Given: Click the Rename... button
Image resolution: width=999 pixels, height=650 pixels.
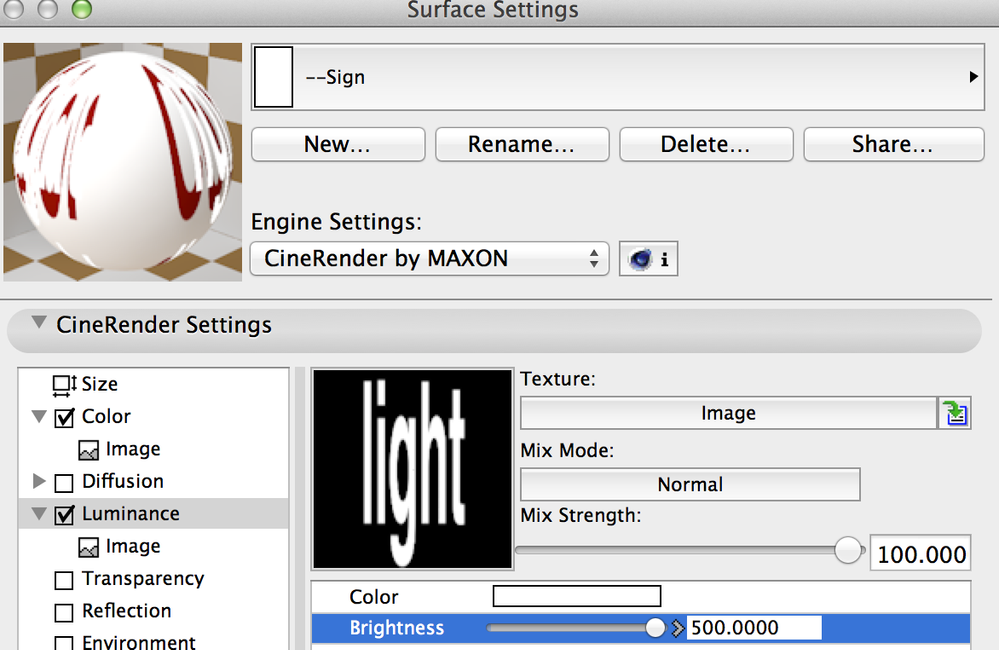Looking at the screenshot, I should [x=522, y=144].
